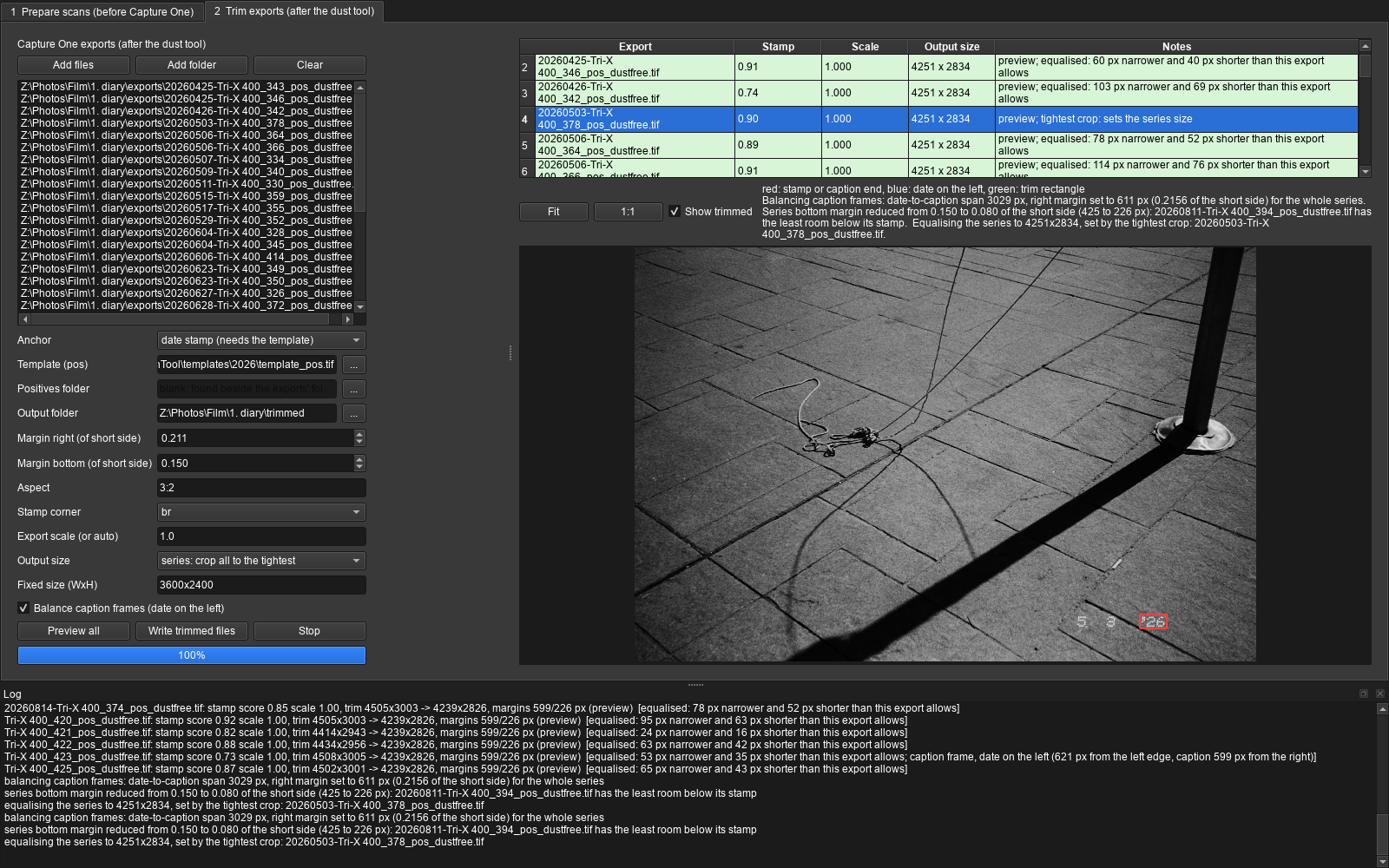
Task: Run Preview all
Action: click(74, 631)
